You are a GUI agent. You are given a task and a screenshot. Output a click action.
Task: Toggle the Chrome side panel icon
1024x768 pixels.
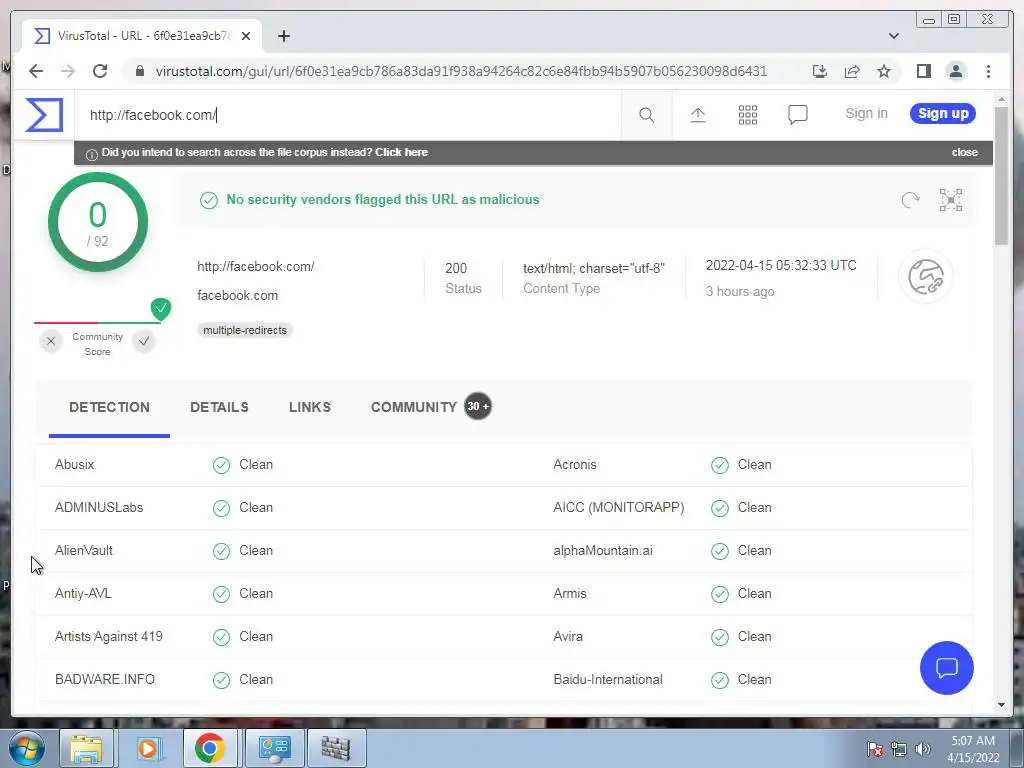(923, 71)
